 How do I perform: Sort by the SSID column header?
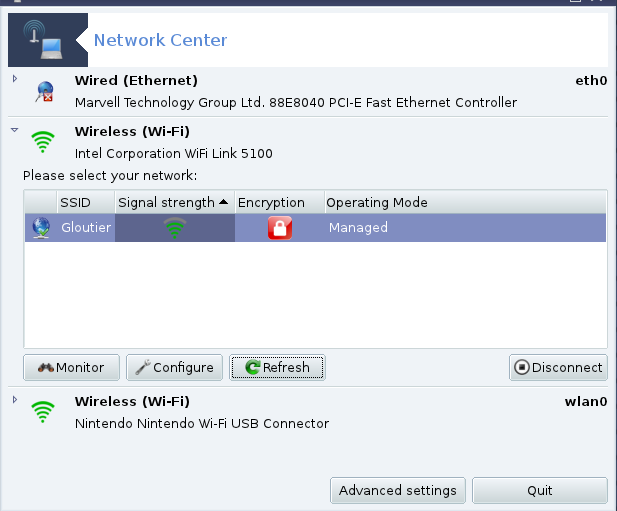[x=86, y=203]
